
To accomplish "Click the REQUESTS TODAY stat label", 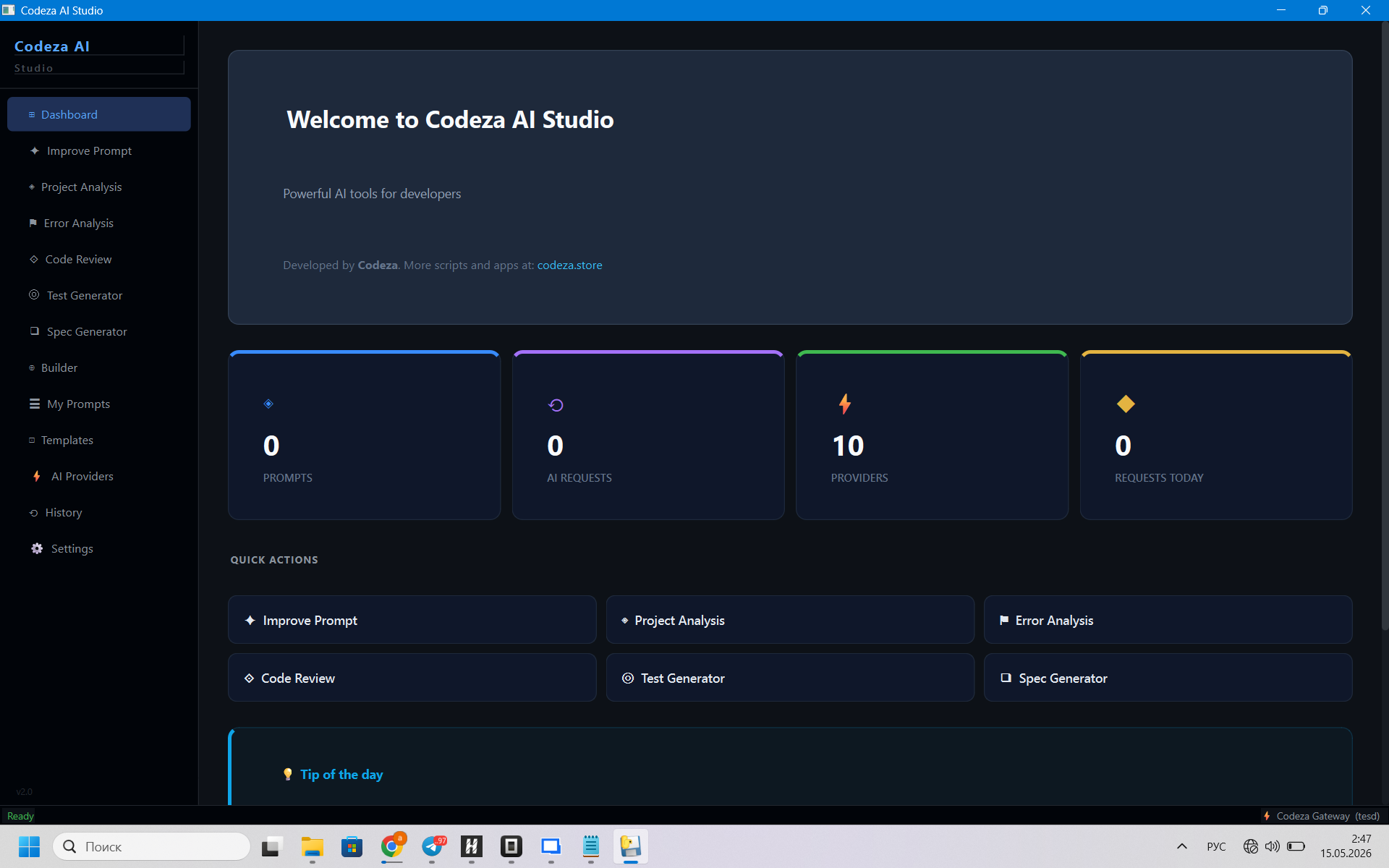I will [x=1159, y=477].
